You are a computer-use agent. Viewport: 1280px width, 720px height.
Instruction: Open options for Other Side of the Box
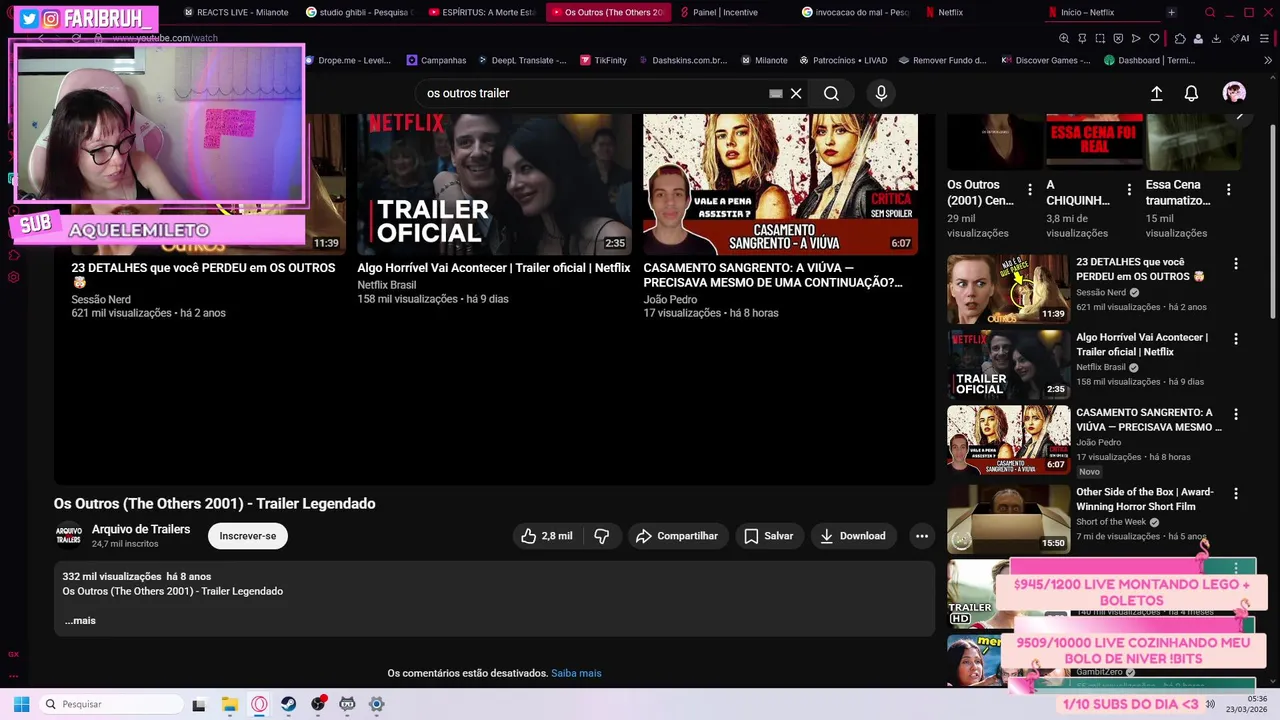1236,494
